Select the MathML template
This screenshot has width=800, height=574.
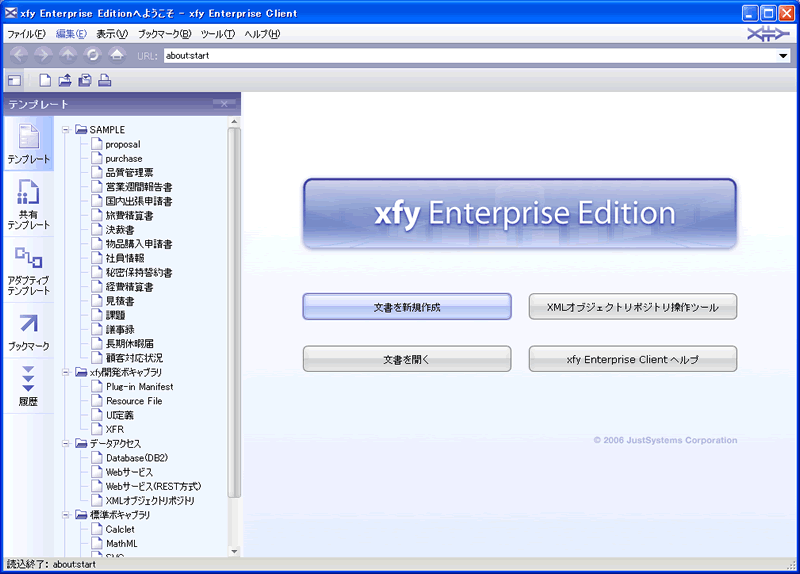point(121,544)
